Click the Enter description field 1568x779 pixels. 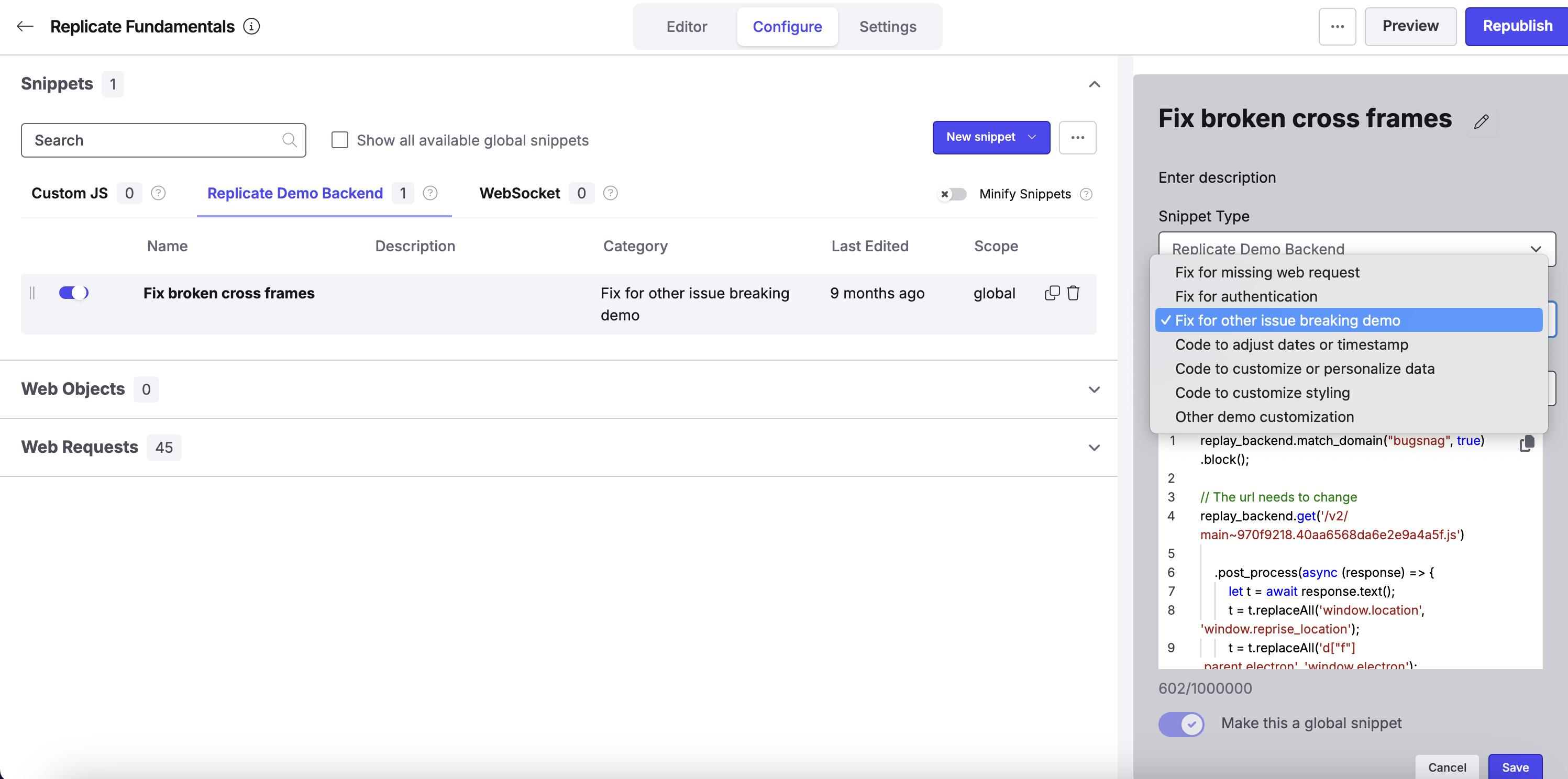(1217, 177)
